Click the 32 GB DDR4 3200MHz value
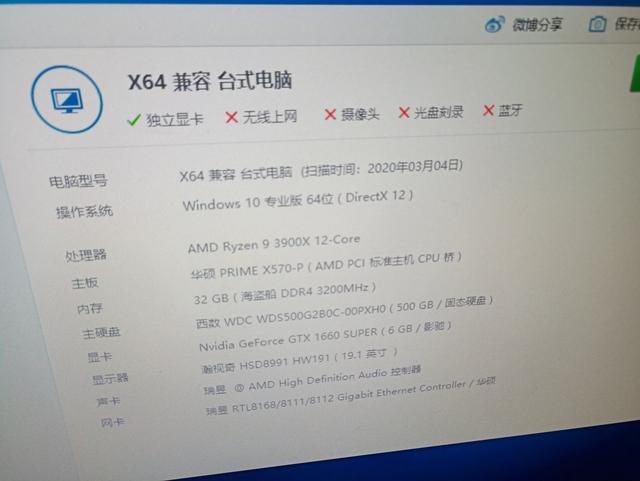This screenshot has height=481, width=640. [285, 294]
